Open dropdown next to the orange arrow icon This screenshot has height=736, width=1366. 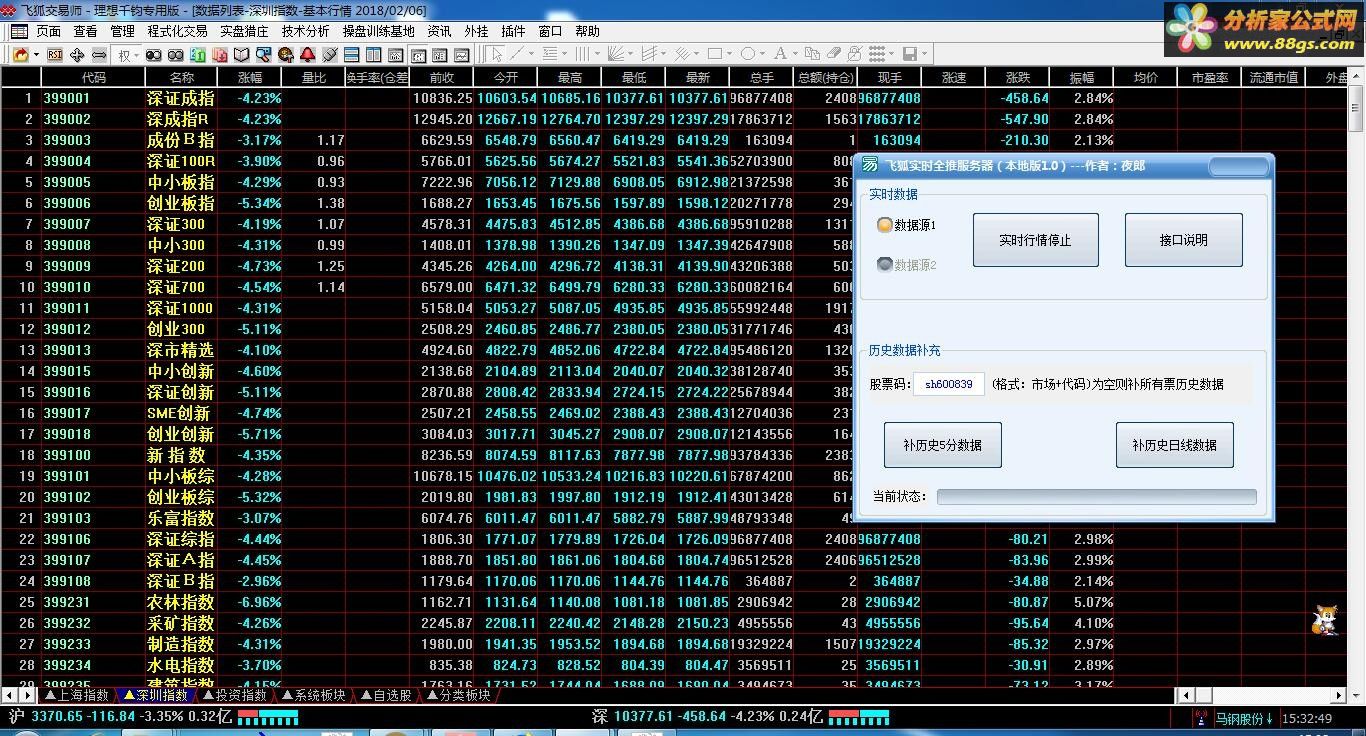pos(36,54)
